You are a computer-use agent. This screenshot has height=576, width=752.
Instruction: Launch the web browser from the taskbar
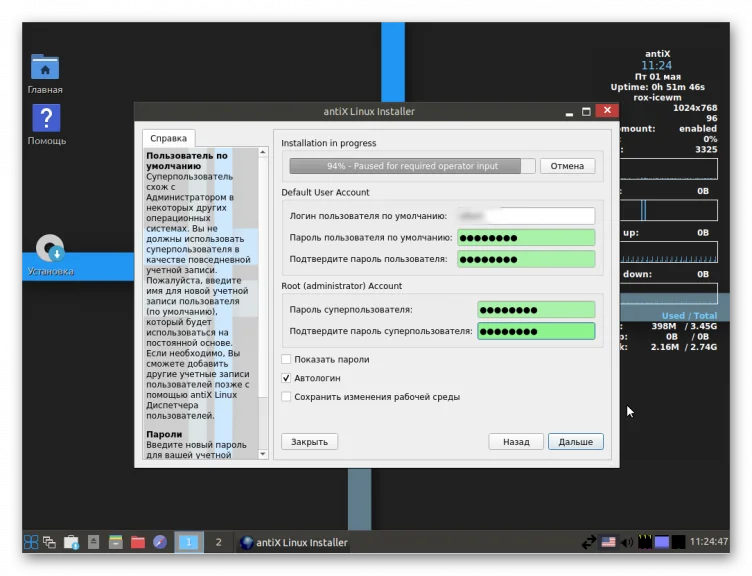[160, 542]
